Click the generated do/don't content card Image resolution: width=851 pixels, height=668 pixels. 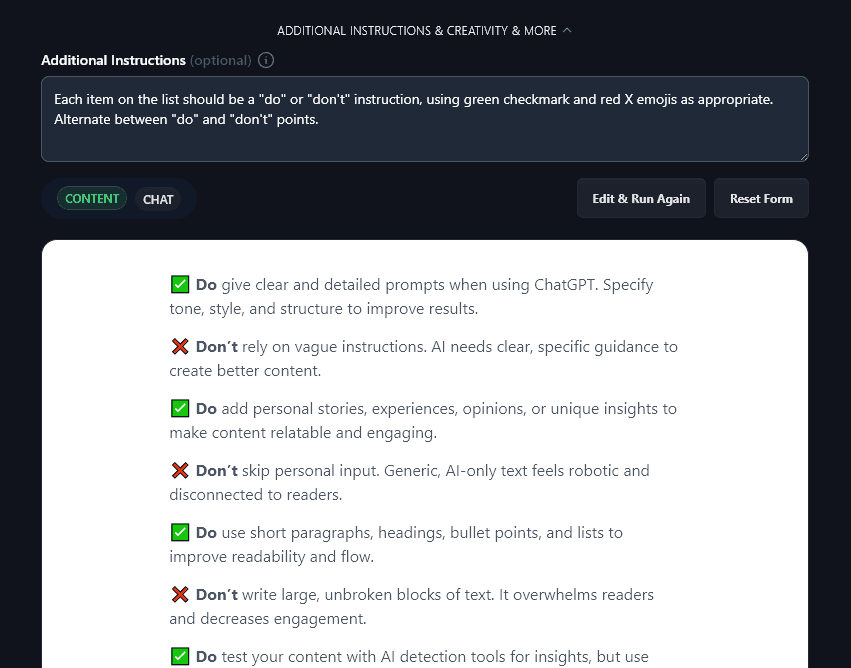(424, 450)
